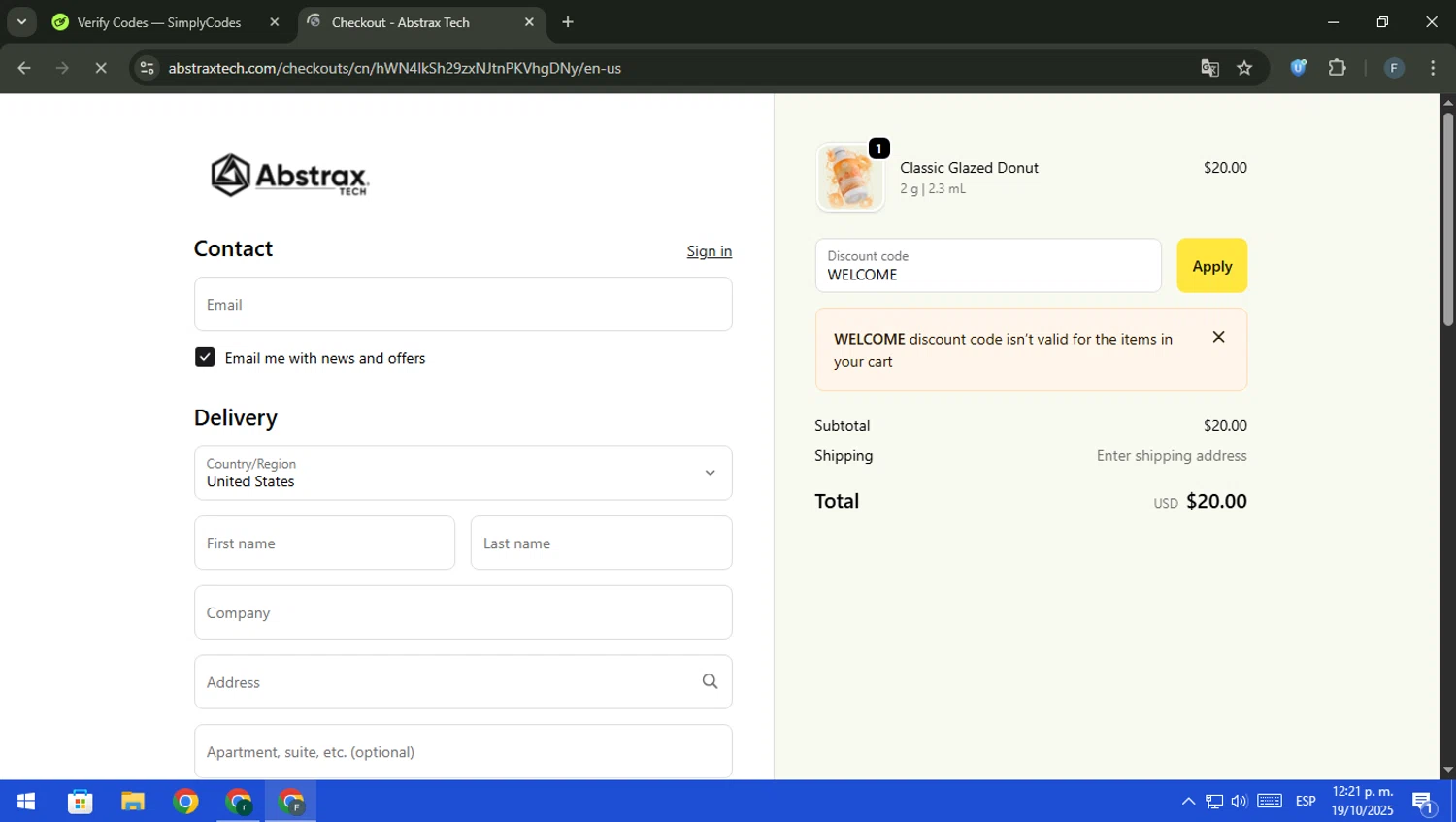Close the Checkout Abstrax Tech tab
Screen dimensions: 1456x822
click(x=529, y=22)
